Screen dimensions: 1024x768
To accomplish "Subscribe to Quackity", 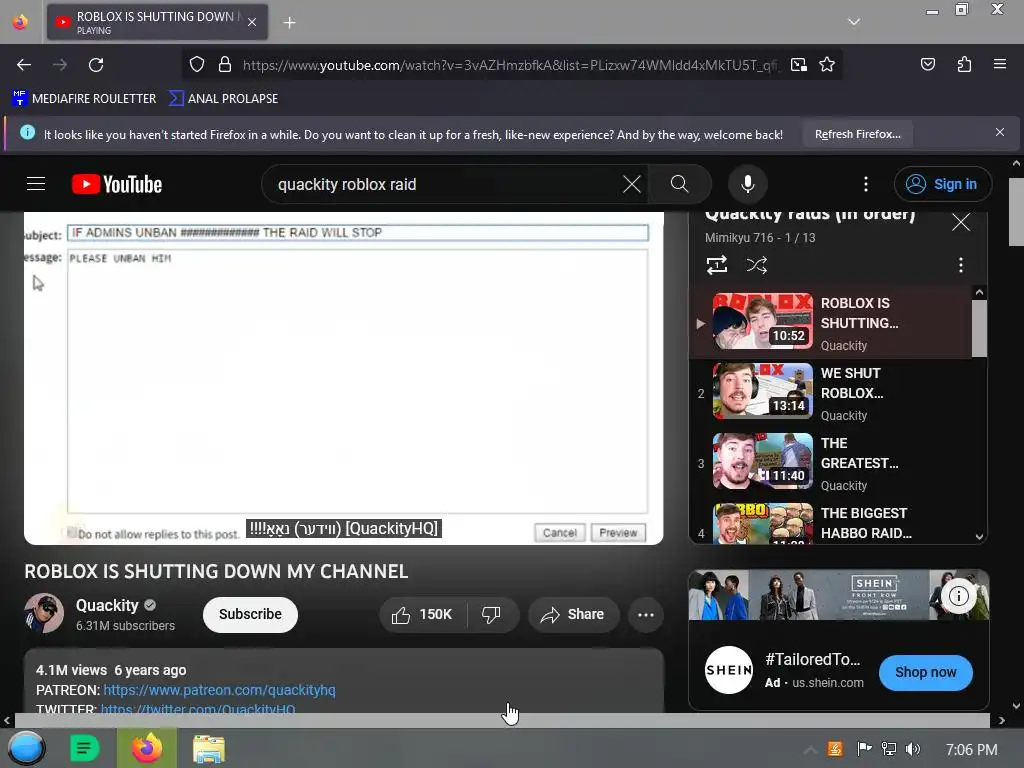I will point(250,615).
